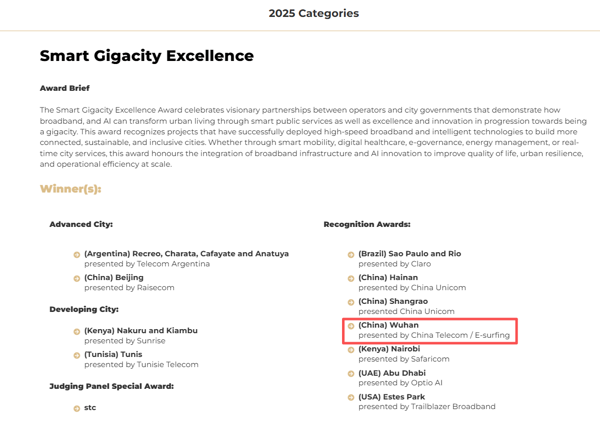Screen dimensions: 600x423
Task: Click the bullet icon beside Nakuru and Kiambu
Action: pyautogui.click(x=77, y=331)
